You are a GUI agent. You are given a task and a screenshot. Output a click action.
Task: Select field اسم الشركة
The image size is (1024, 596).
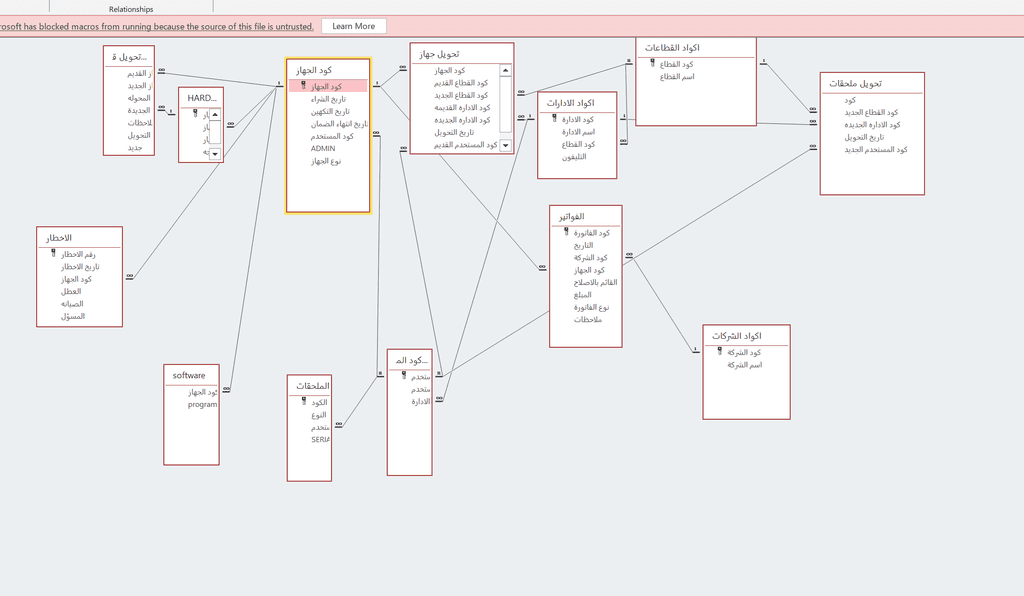coord(746,364)
